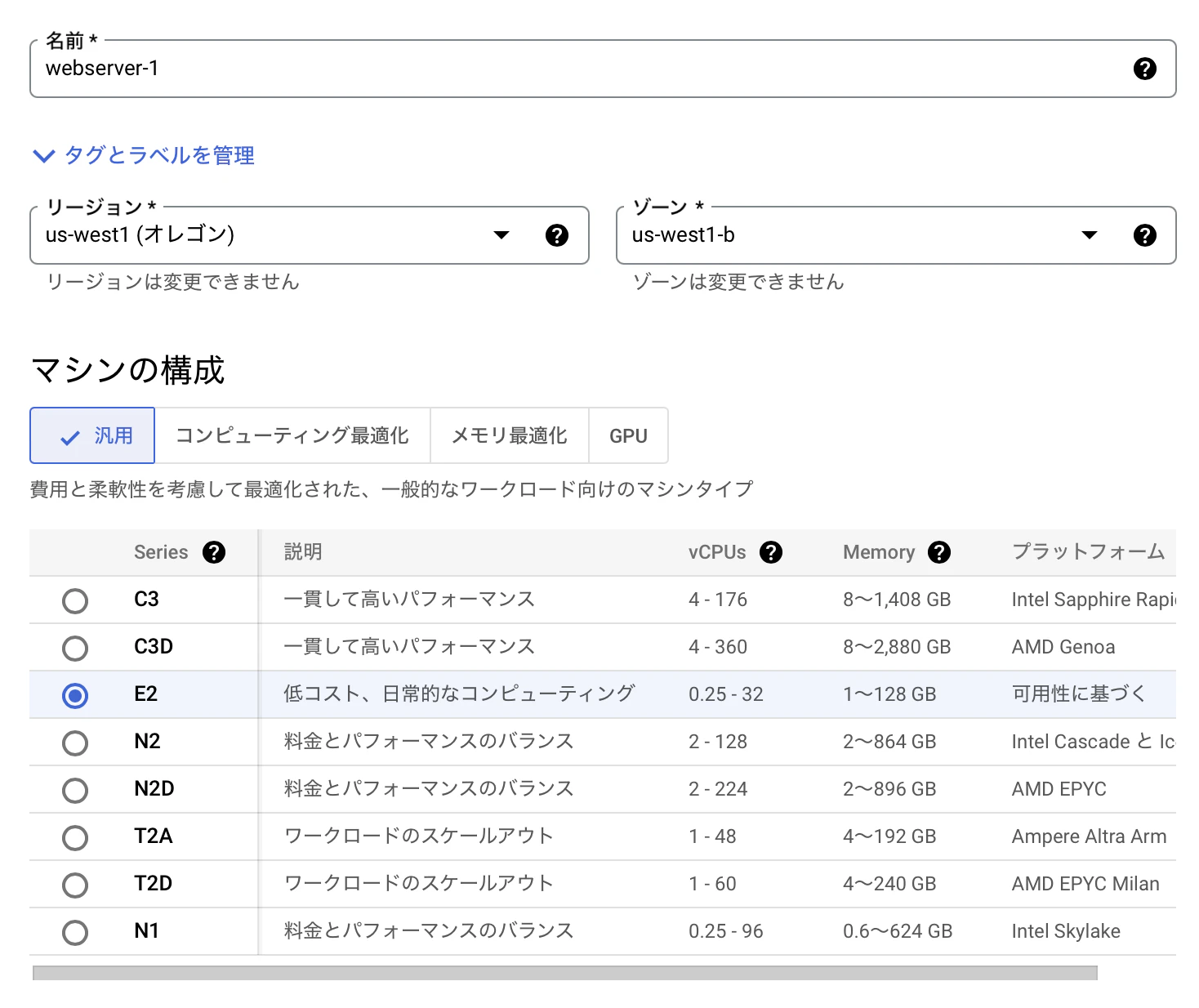
Task: Expand タグとラベルを管理 section
Action: (143, 155)
